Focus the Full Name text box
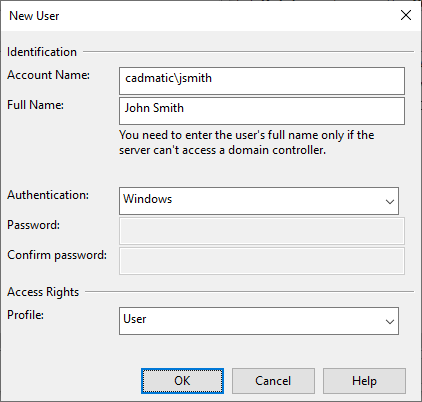The width and height of the screenshot is (422, 402). click(262, 111)
